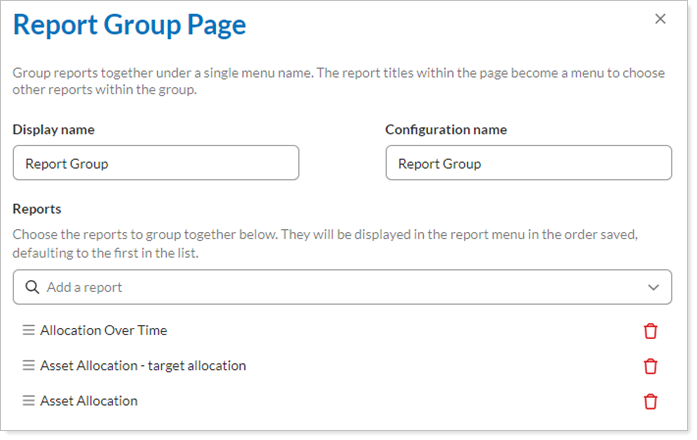Viewport: 697px width, 440px height.
Task: Remove Asset Allocation - target allocation via trash icon
Action: pos(651,366)
